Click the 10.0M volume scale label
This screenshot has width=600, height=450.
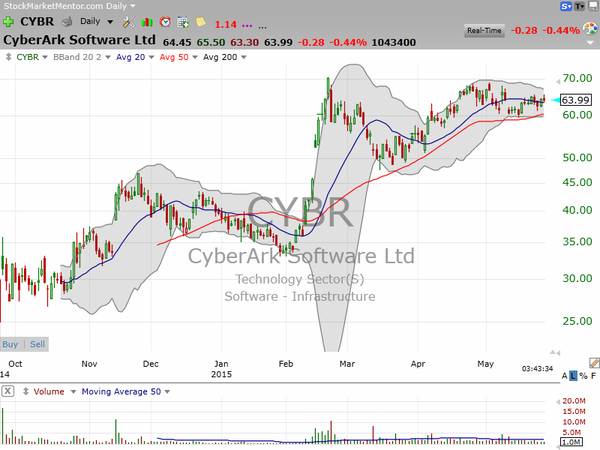[x=574, y=422]
